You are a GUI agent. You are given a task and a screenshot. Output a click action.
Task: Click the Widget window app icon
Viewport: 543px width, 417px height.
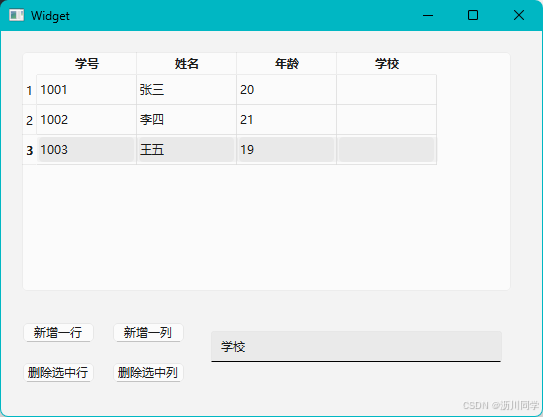coord(17,15)
